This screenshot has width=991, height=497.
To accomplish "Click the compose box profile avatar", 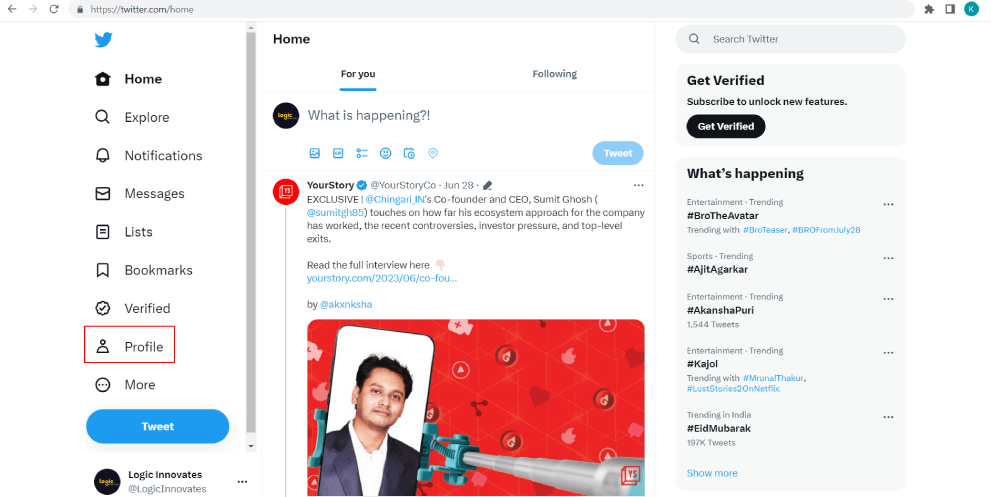I will pyautogui.click(x=286, y=116).
